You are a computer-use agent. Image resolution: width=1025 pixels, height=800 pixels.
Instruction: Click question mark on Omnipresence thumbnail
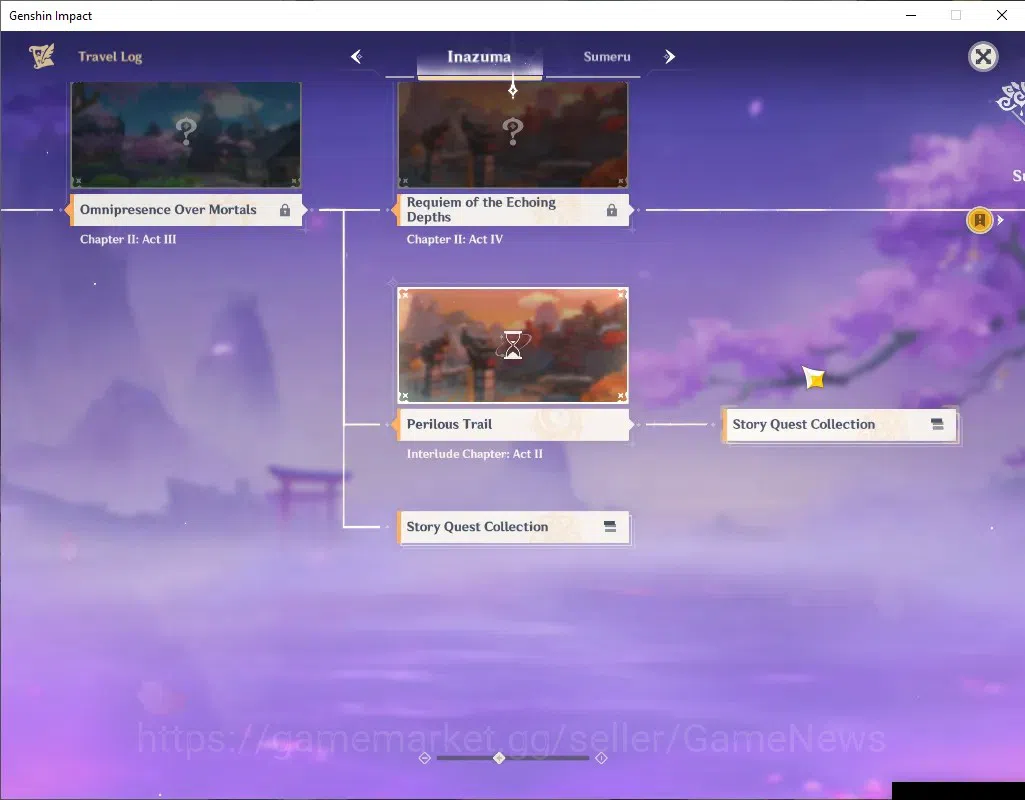(186, 131)
